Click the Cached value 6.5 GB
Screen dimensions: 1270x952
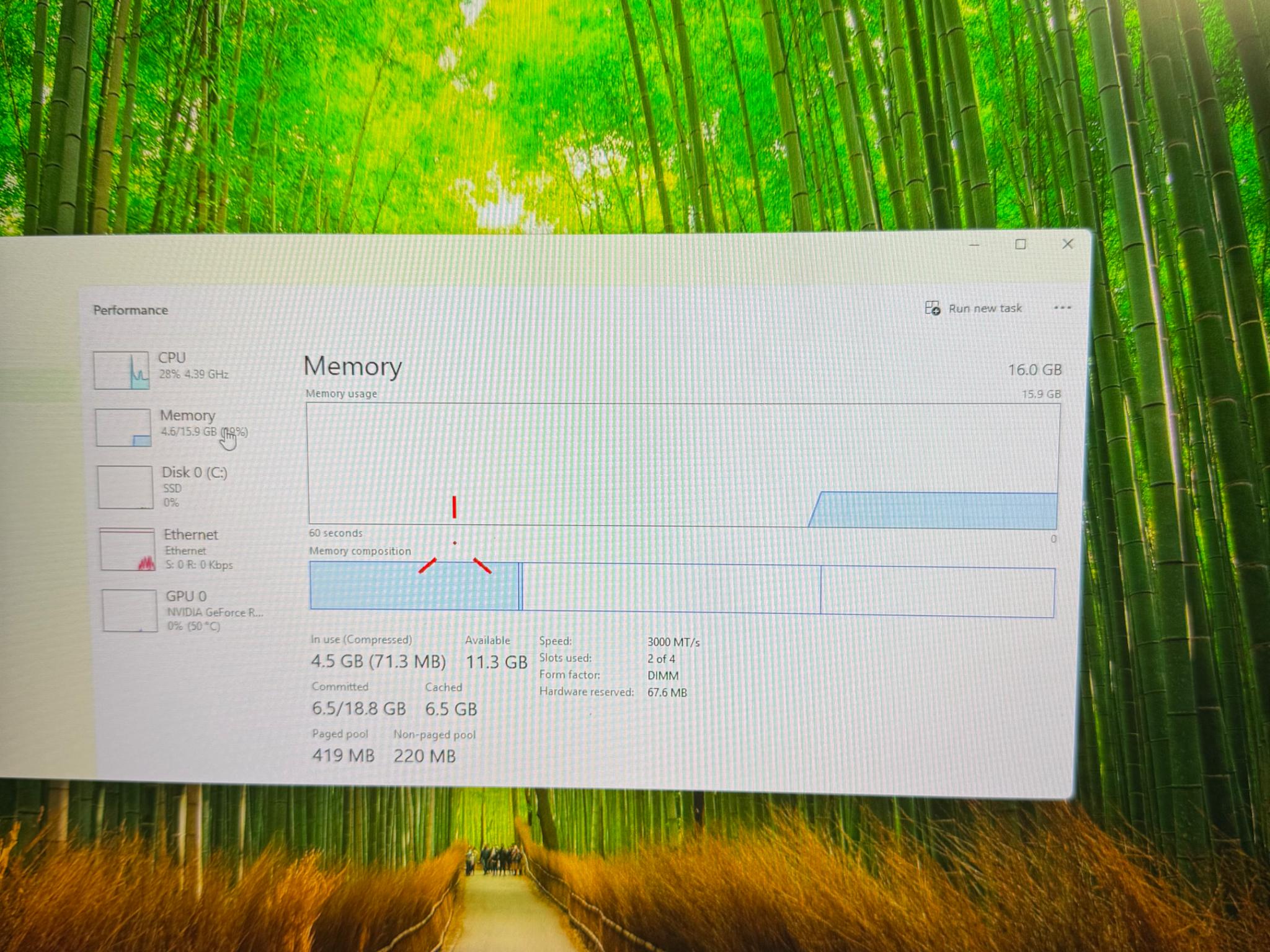pos(451,709)
